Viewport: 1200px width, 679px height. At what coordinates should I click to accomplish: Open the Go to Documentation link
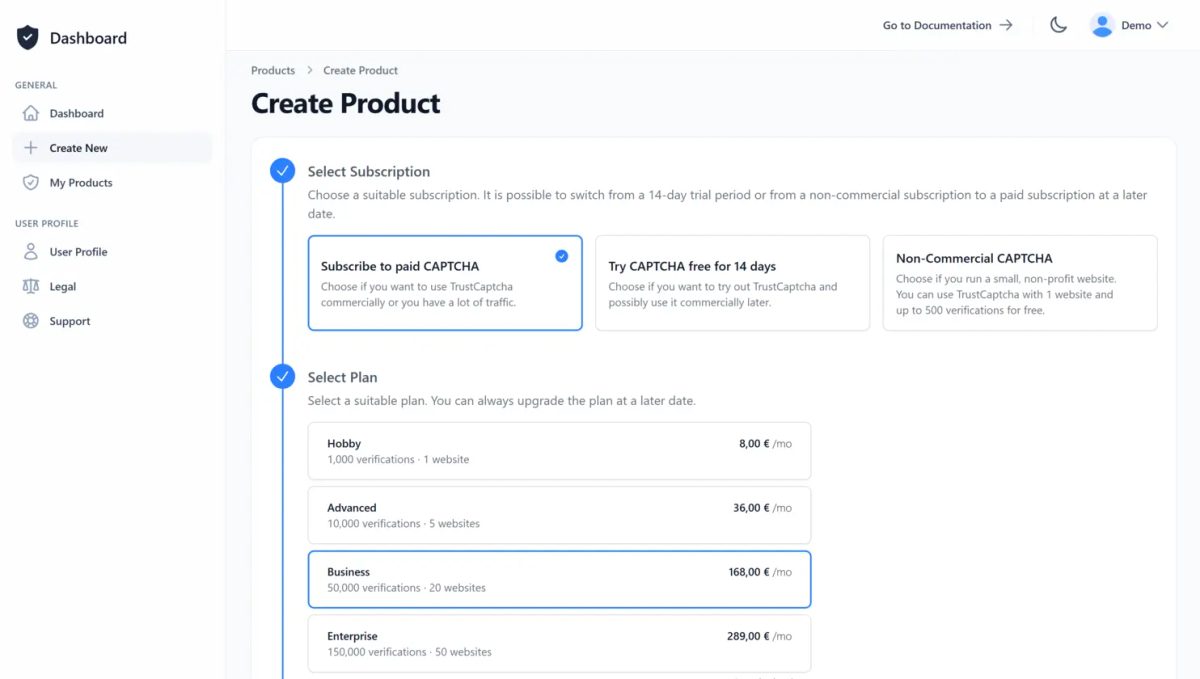tap(947, 25)
